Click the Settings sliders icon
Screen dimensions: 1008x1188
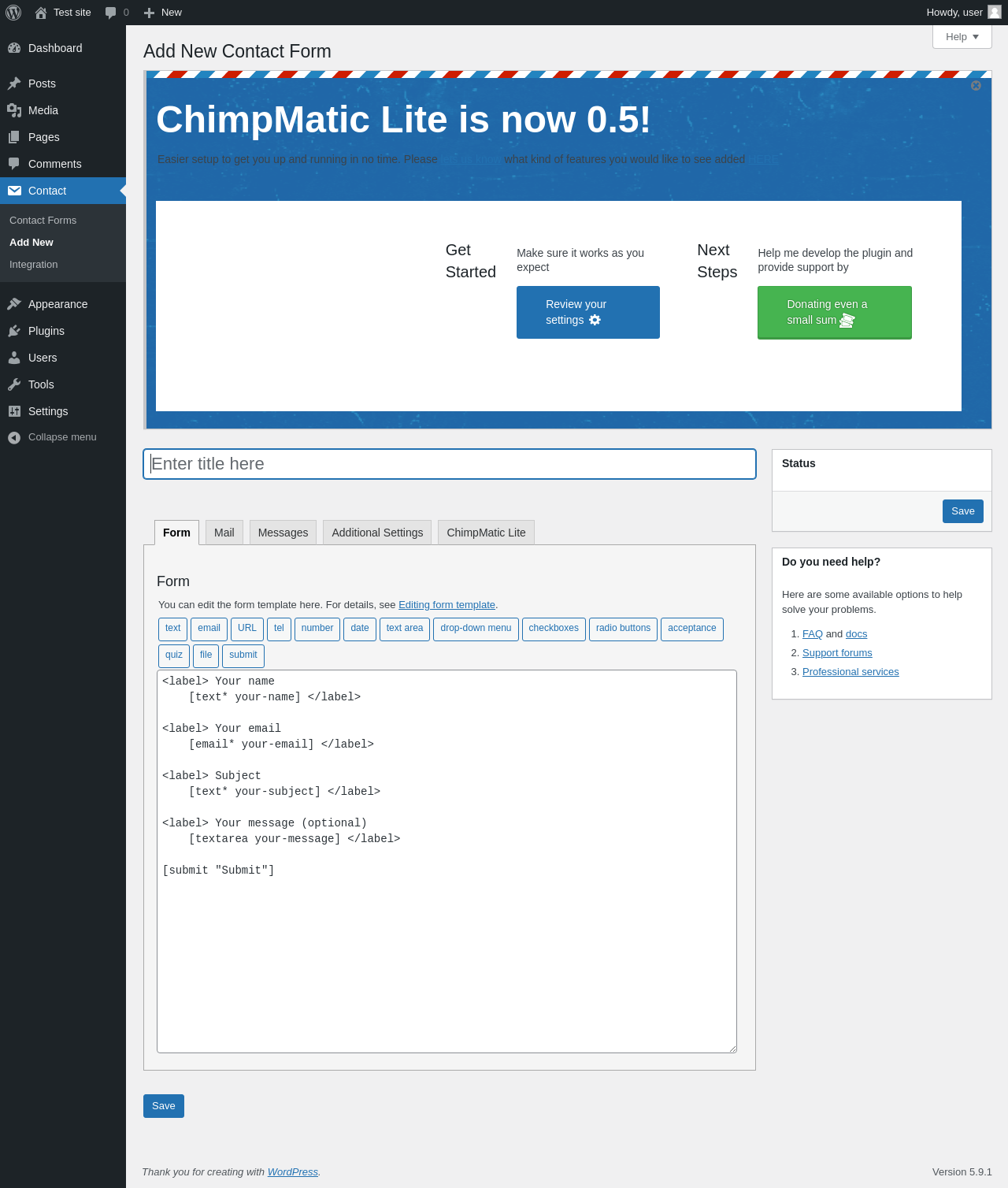pyautogui.click(x=14, y=411)
